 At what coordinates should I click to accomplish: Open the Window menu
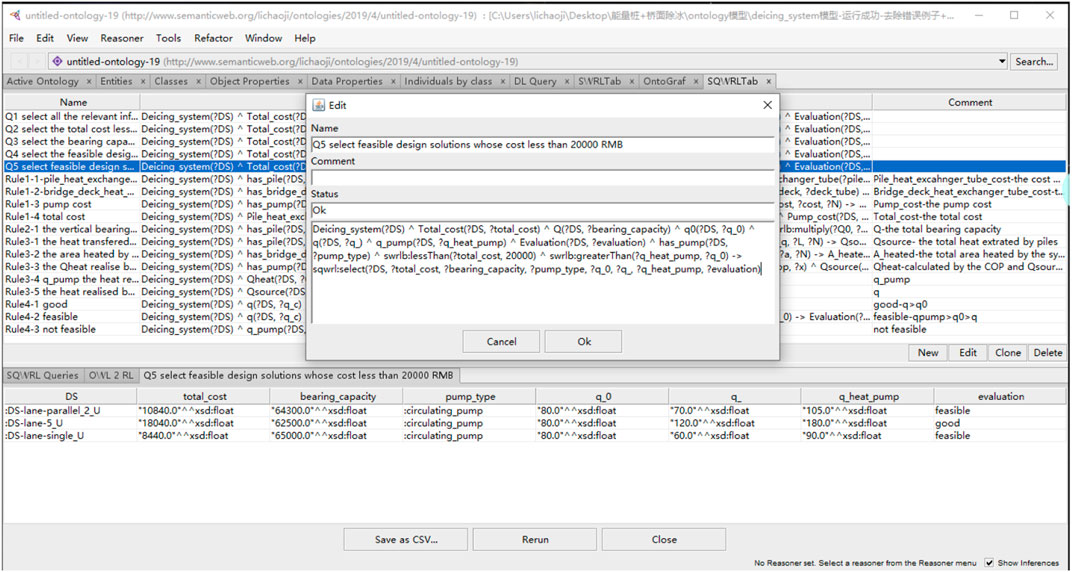pos(263,38)
